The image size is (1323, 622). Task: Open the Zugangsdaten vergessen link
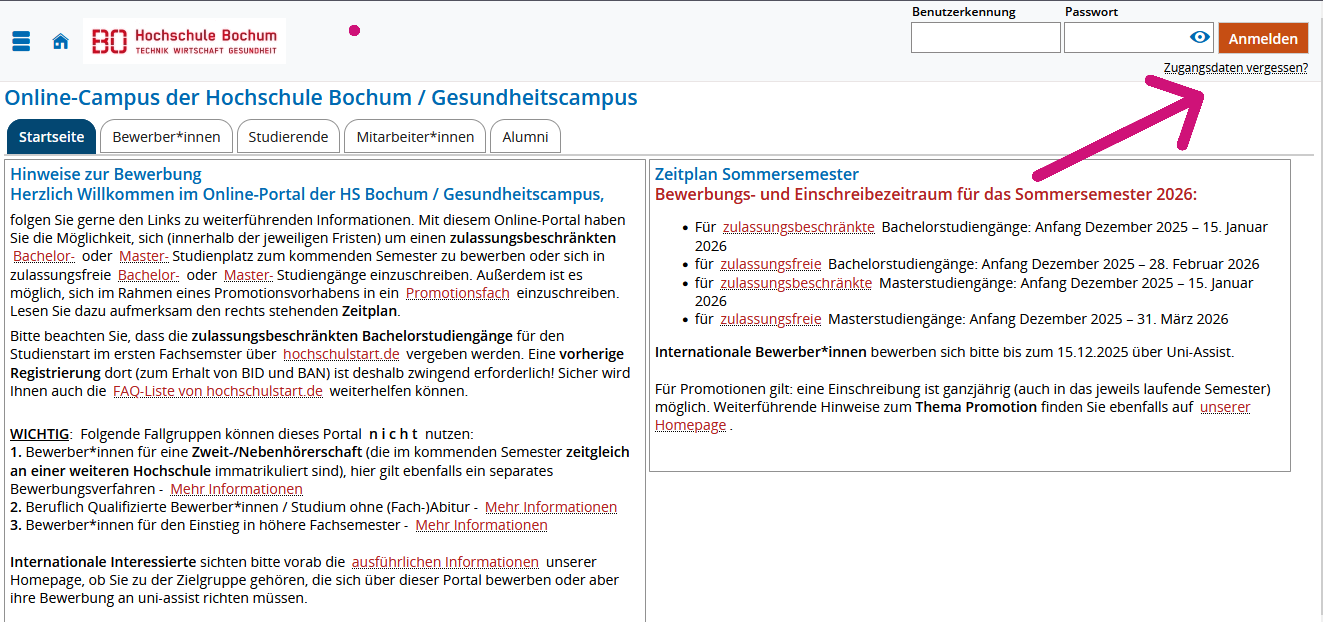click(1235, 68)
